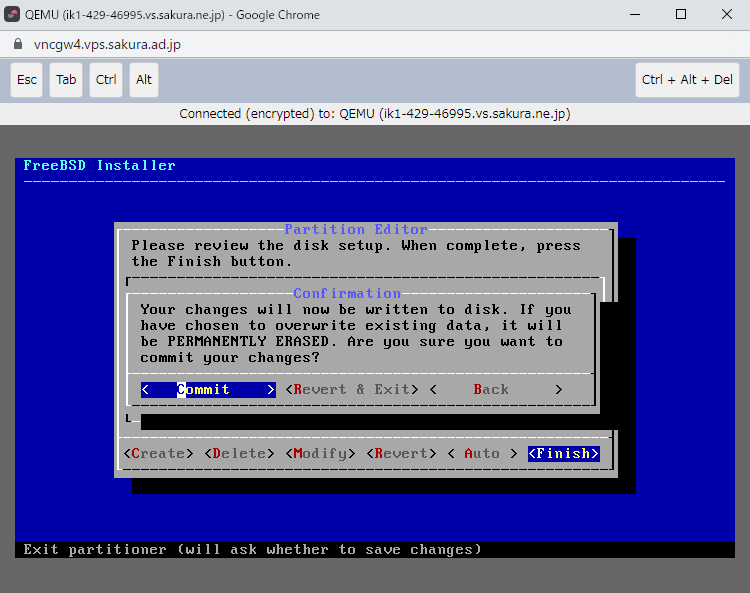This screenshot has height=593, width=750.
Task: Maximize the Chrome window
Action: coord(681,14)
